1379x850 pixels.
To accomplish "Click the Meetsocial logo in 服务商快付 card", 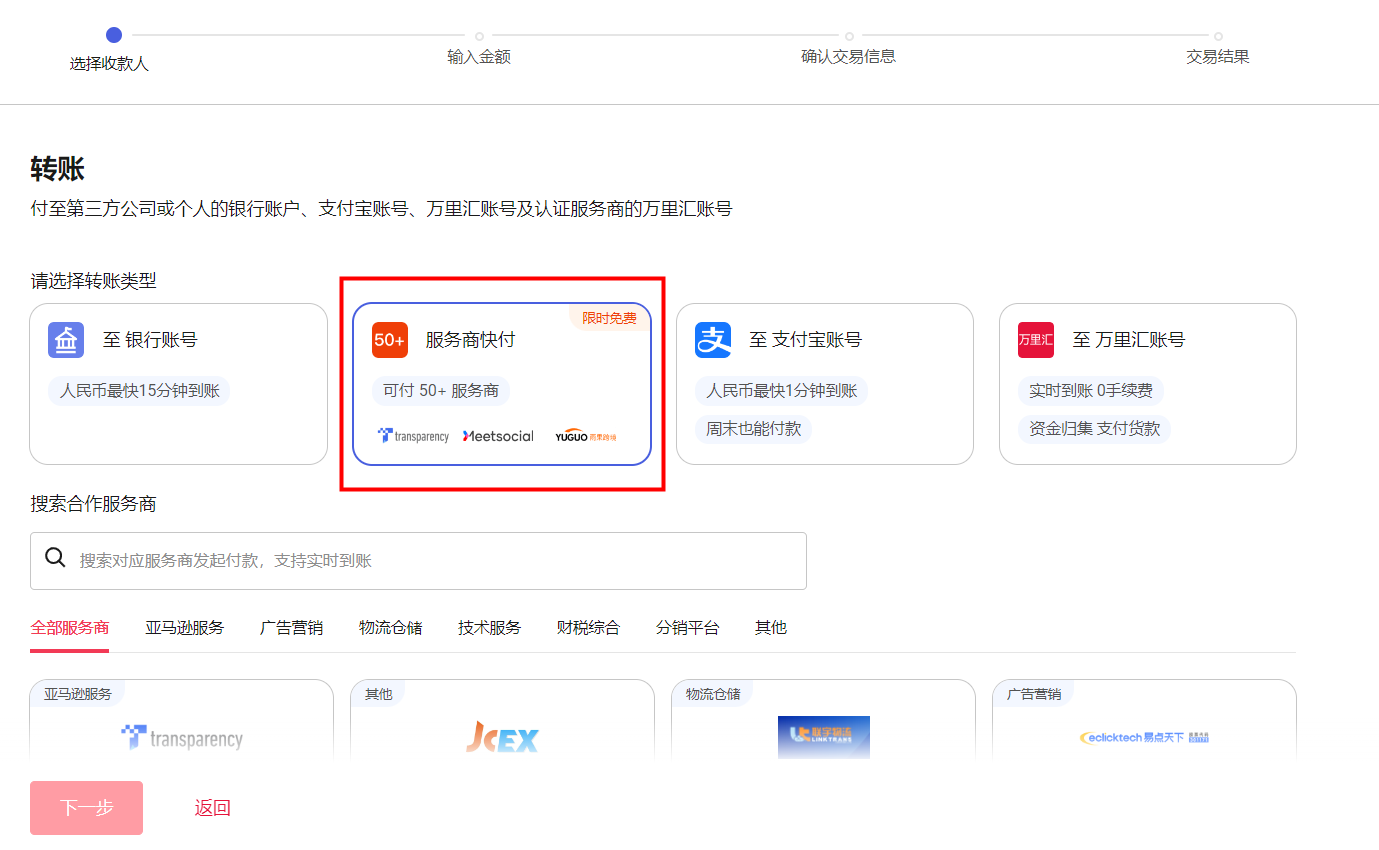I will click(497, 436).
